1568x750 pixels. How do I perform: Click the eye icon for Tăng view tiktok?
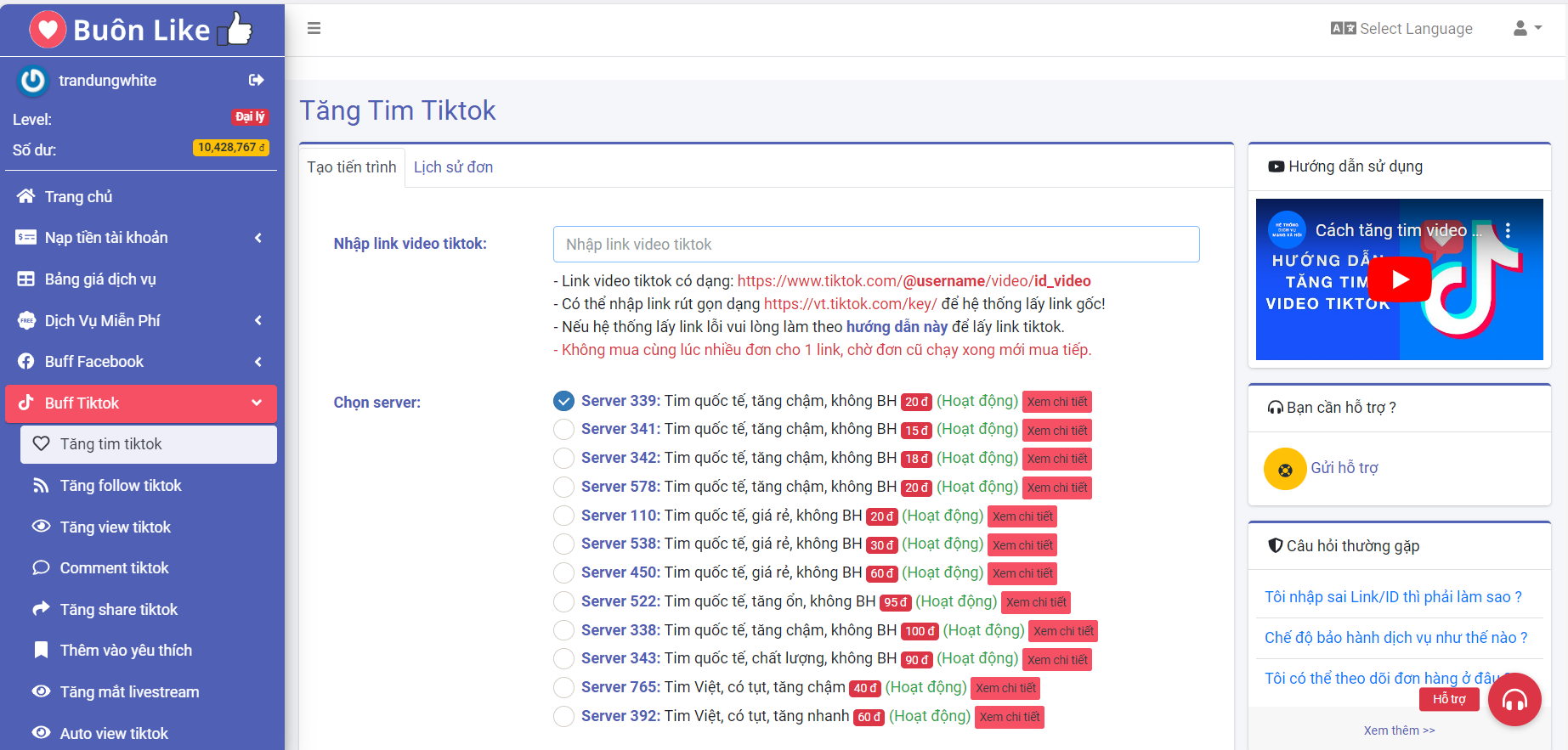[x=41, y=527]
